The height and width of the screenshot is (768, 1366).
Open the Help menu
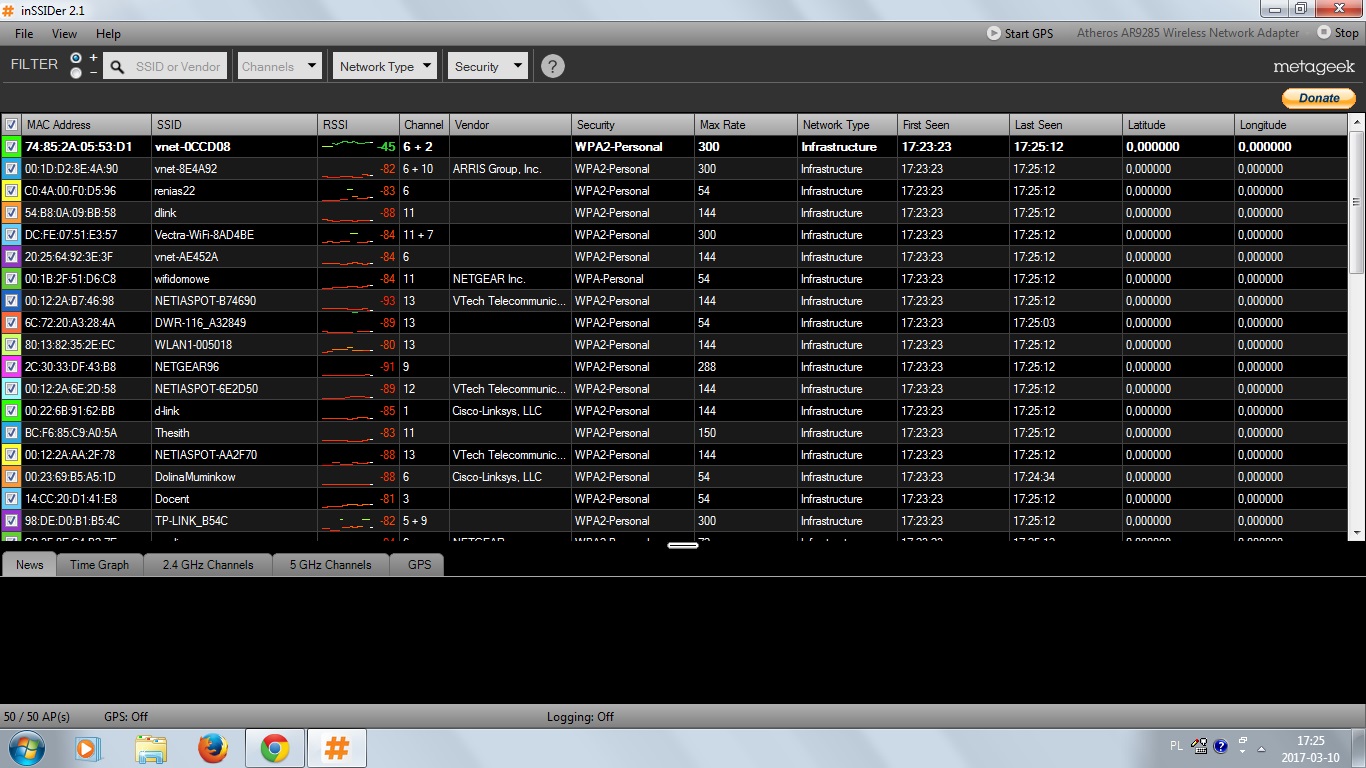108,33
